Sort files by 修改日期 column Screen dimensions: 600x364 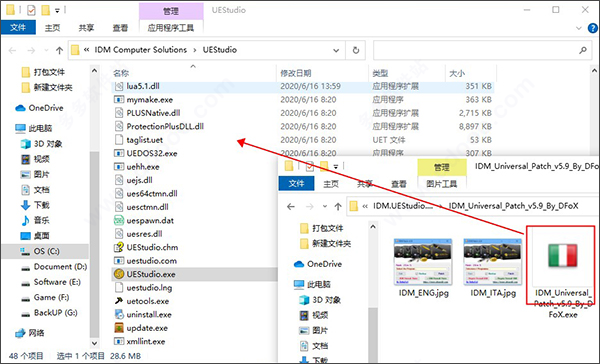(296, 73)
